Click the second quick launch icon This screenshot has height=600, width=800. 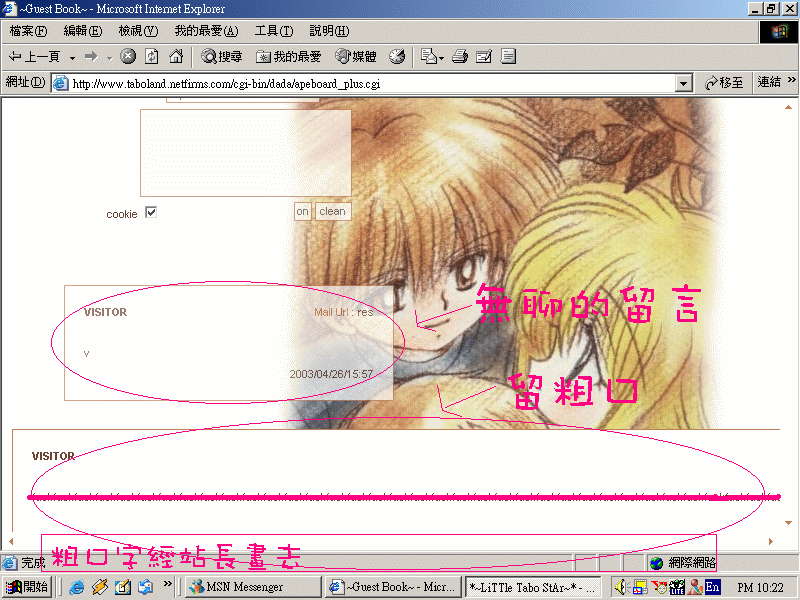pyautogui.click(x=100, y=587)
